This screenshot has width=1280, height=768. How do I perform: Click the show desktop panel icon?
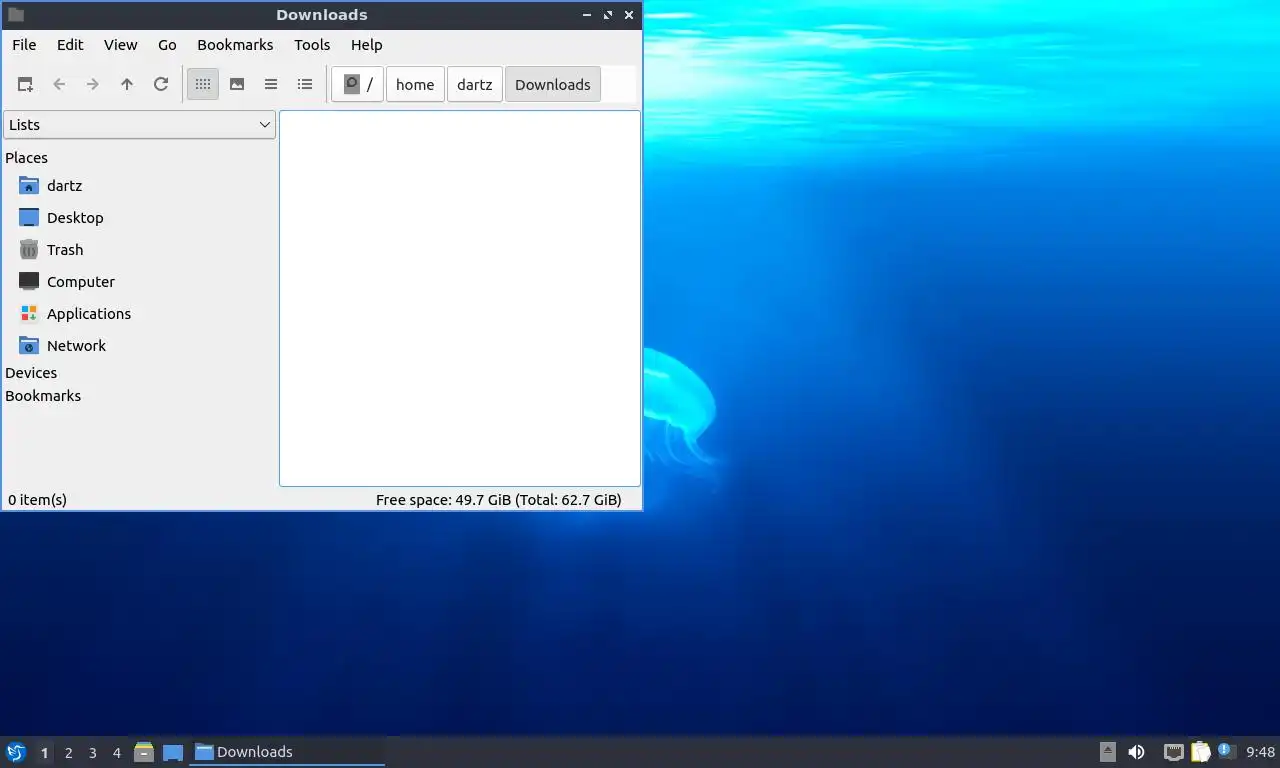(x=173, y=753)
